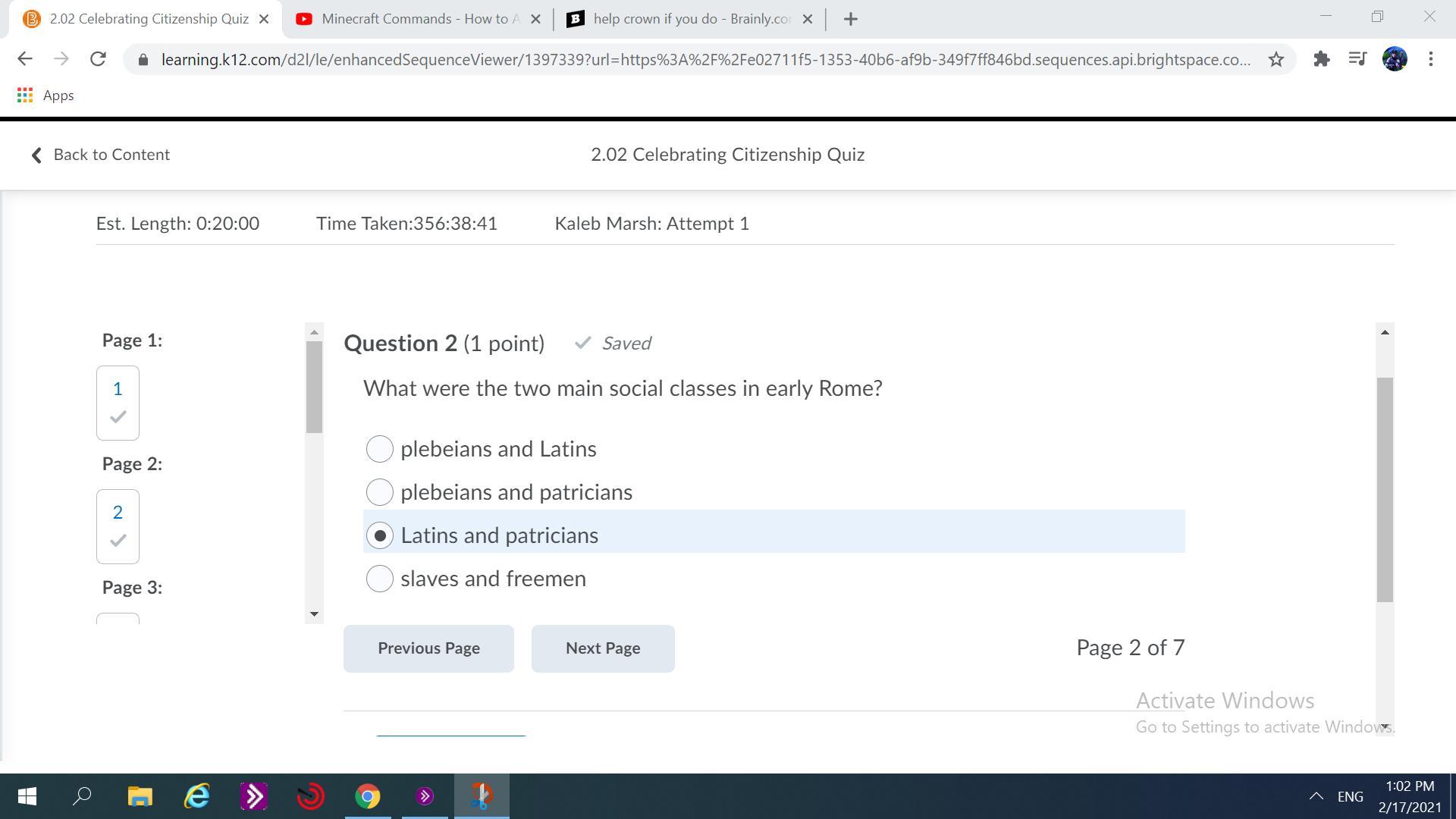Viewport: 1456px width, 819px height.
Task: Click the Next Page button
Action: point(603,648)
